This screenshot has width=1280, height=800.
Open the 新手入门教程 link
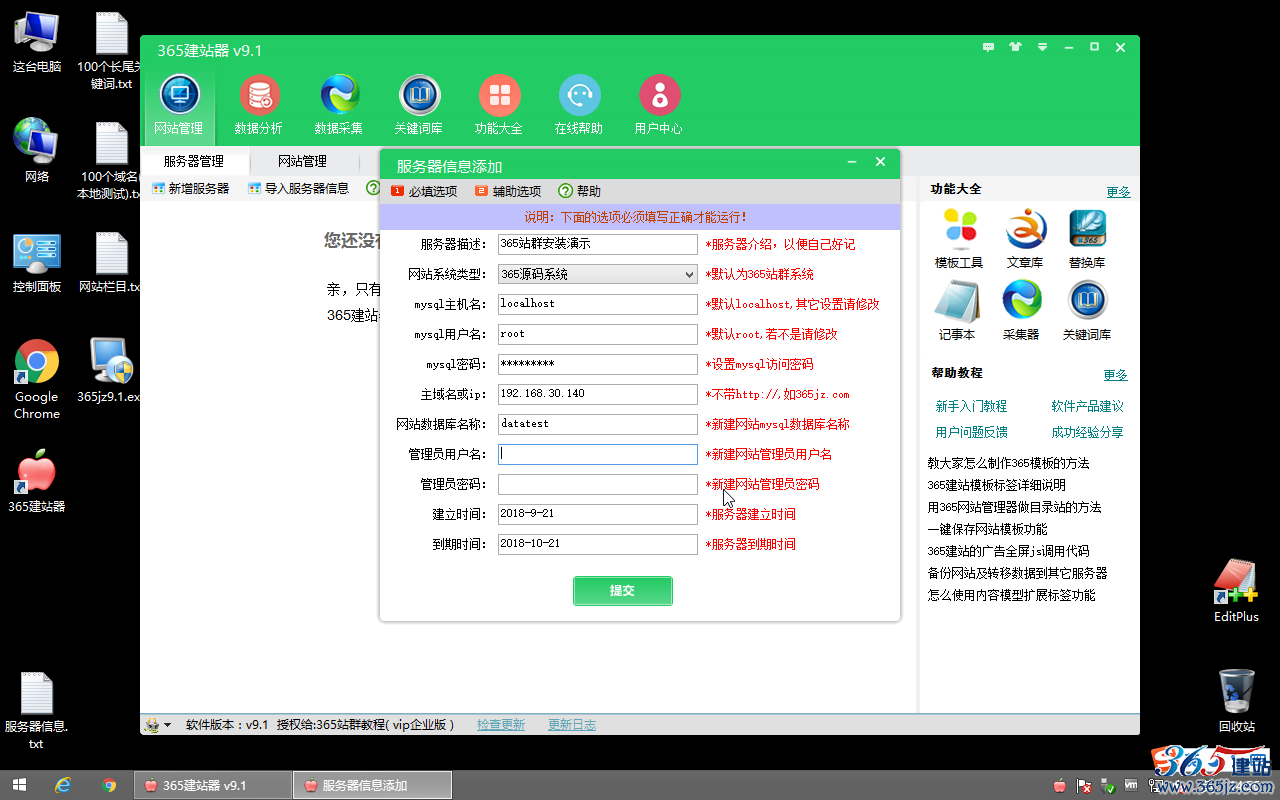[x=971, y=406]
